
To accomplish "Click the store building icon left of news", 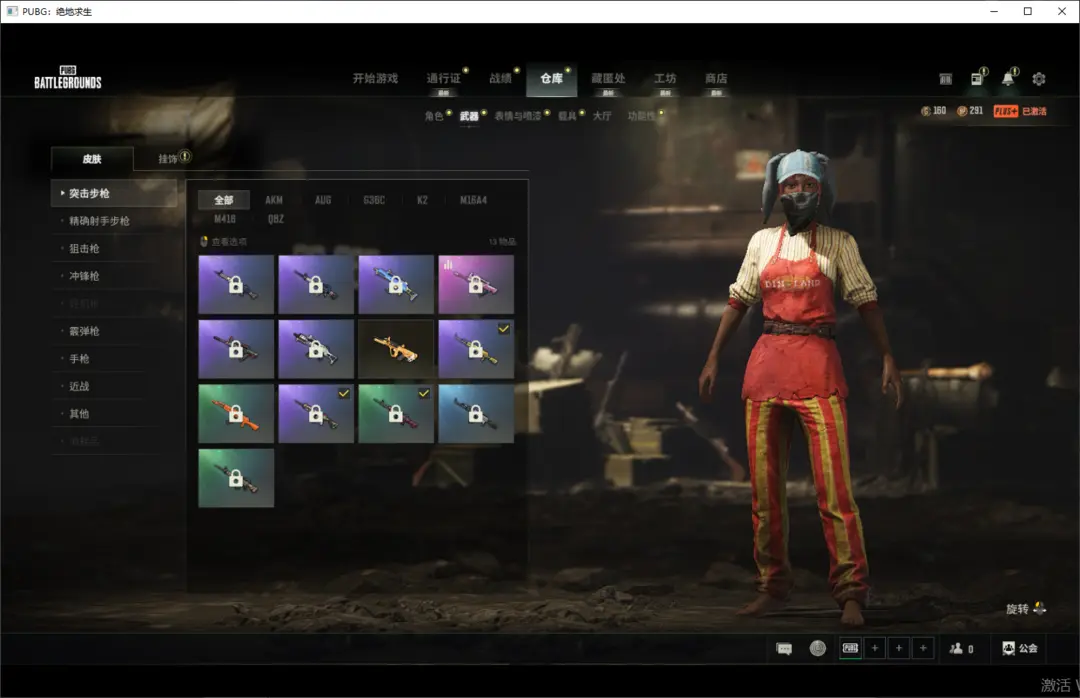I will 946,79.
